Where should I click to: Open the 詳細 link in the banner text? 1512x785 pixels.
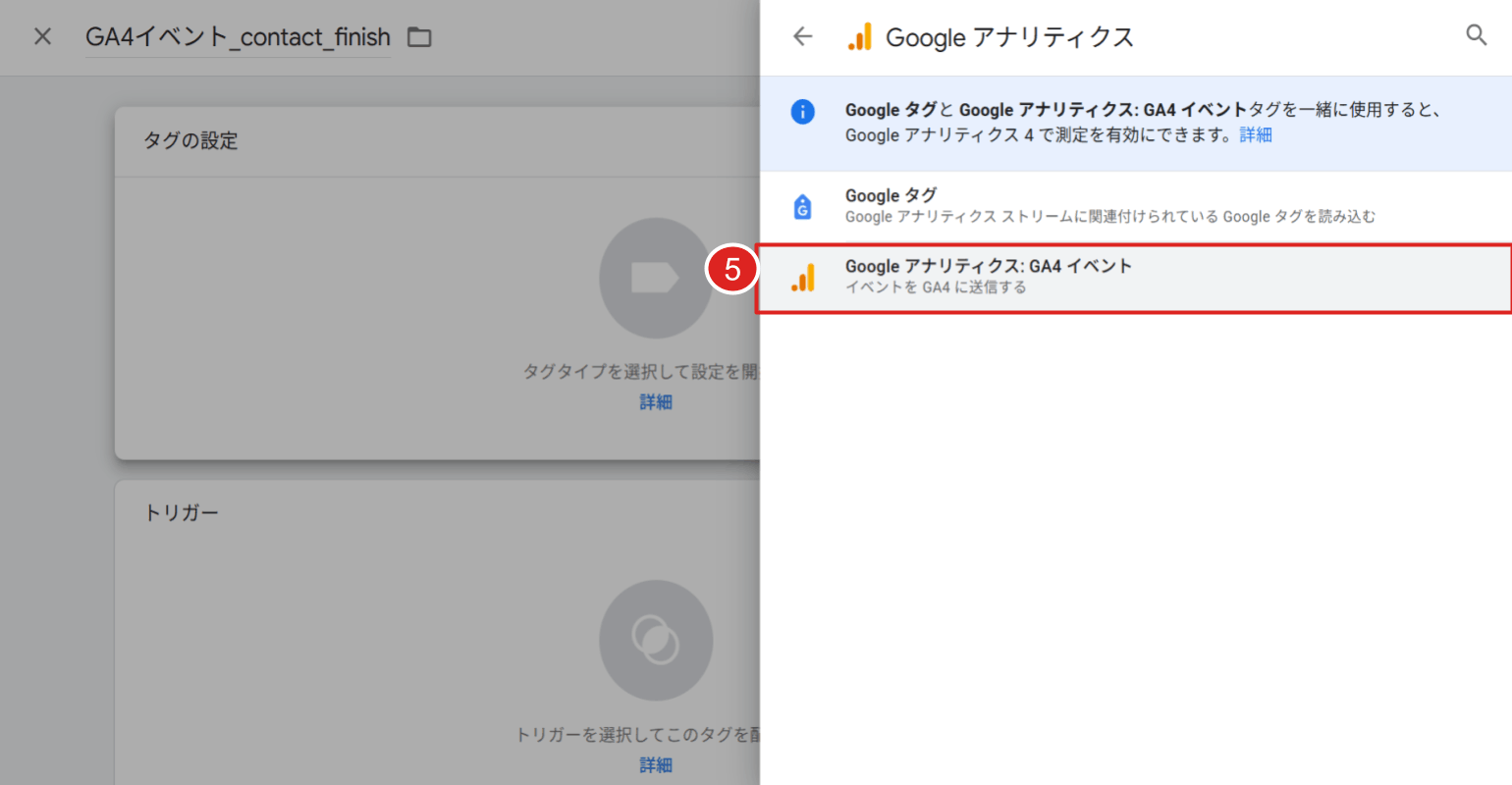1255,134
